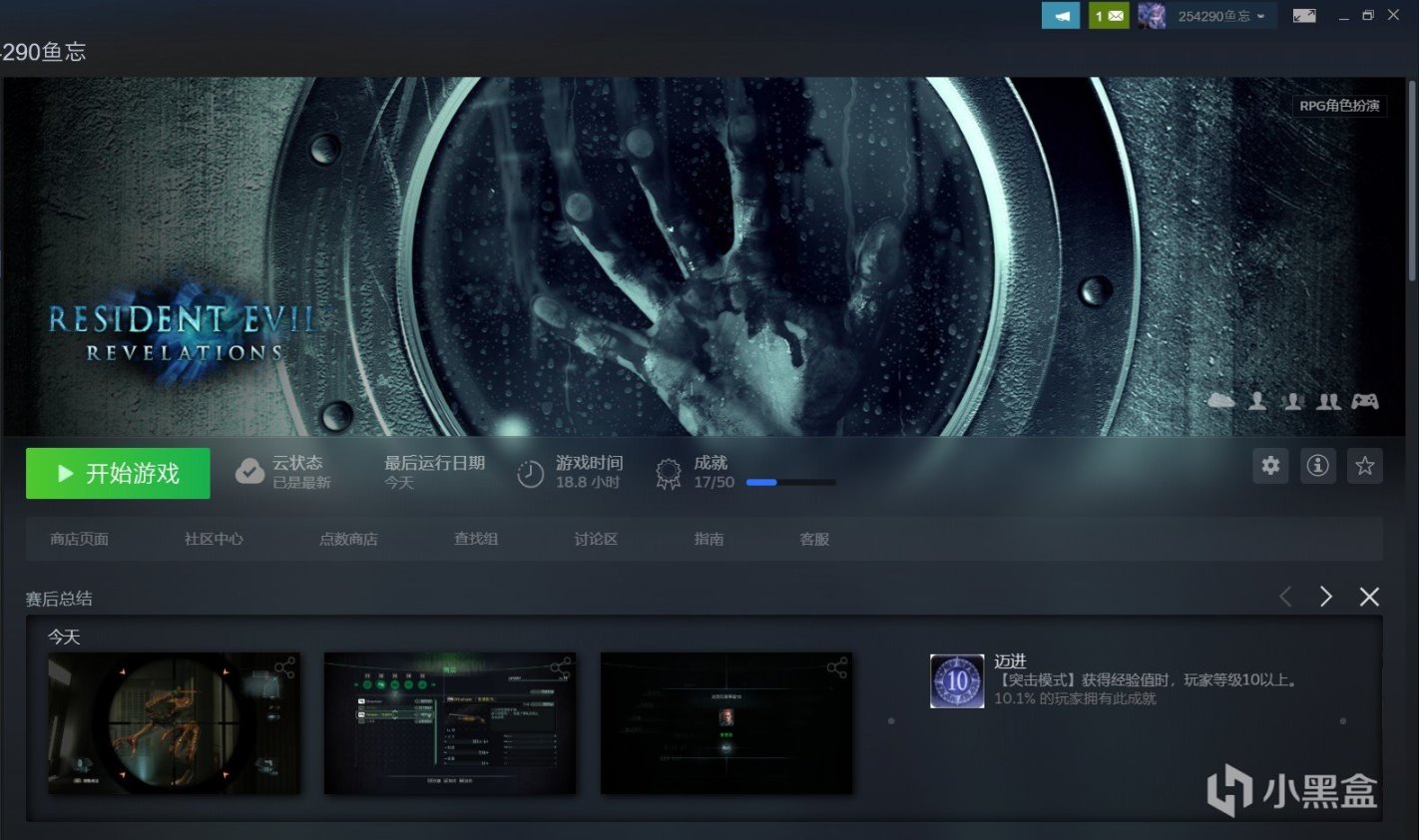Click the user avatar picture
The height and width of the screenshot is (840, 1419).
pos(1152,16)
